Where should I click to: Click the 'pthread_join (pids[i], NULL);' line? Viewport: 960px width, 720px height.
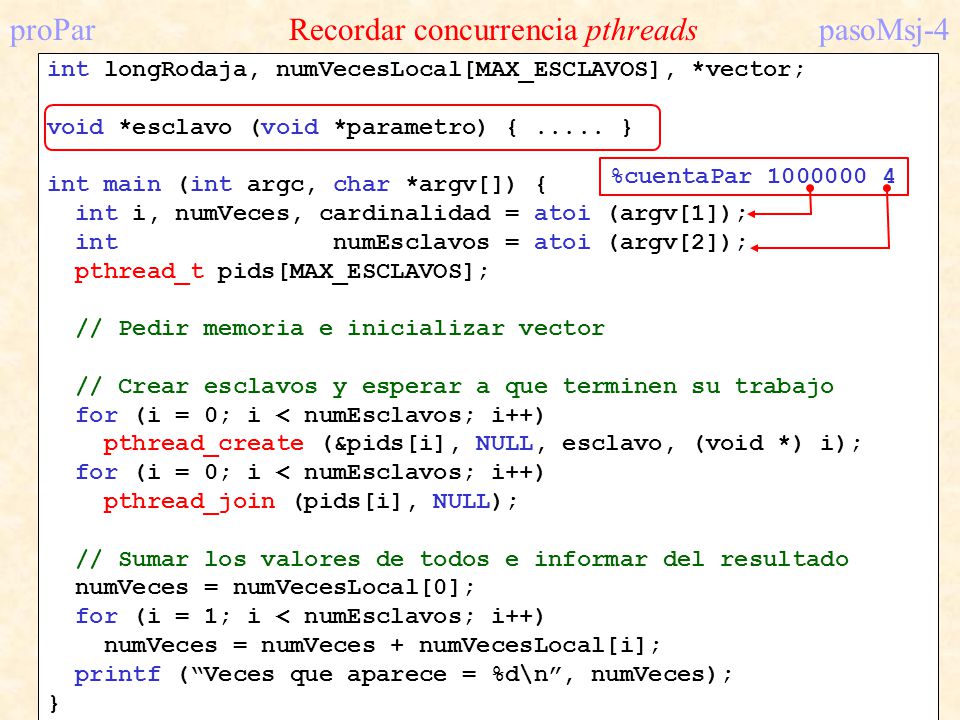click(x=310, y=501)
